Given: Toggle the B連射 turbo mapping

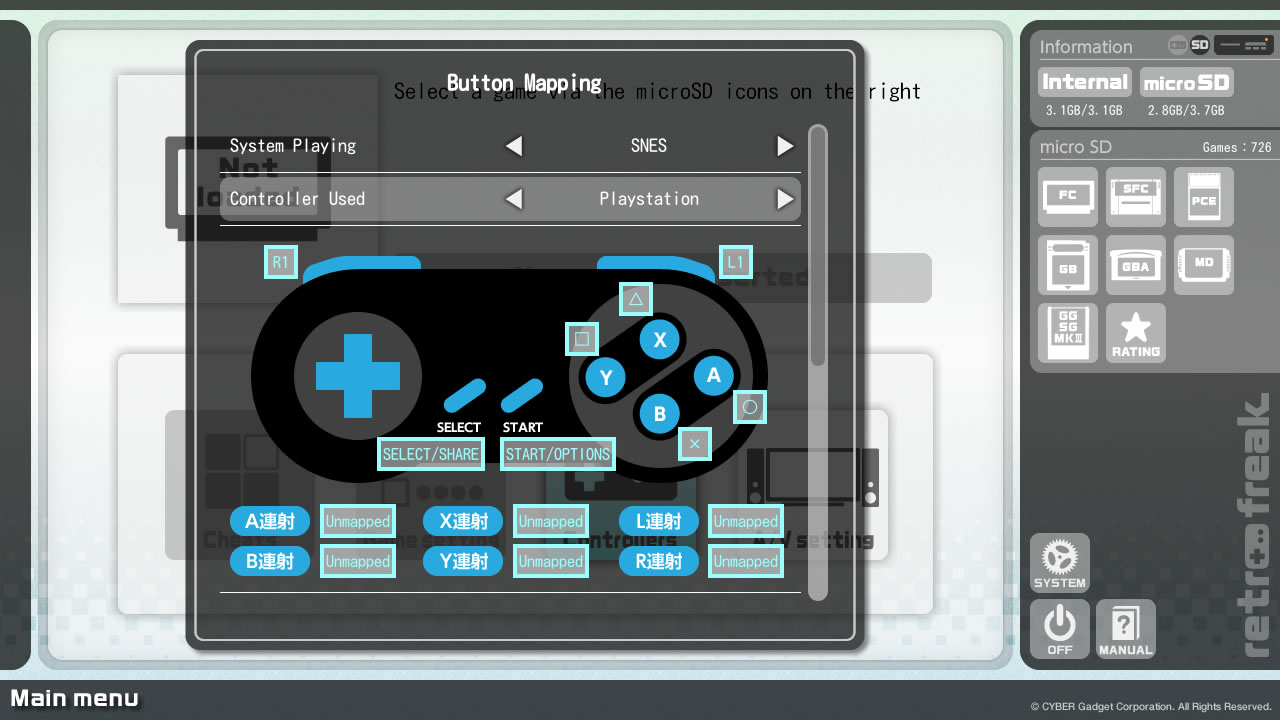Looking at the screenshot, I should click(x=269, y=560).
